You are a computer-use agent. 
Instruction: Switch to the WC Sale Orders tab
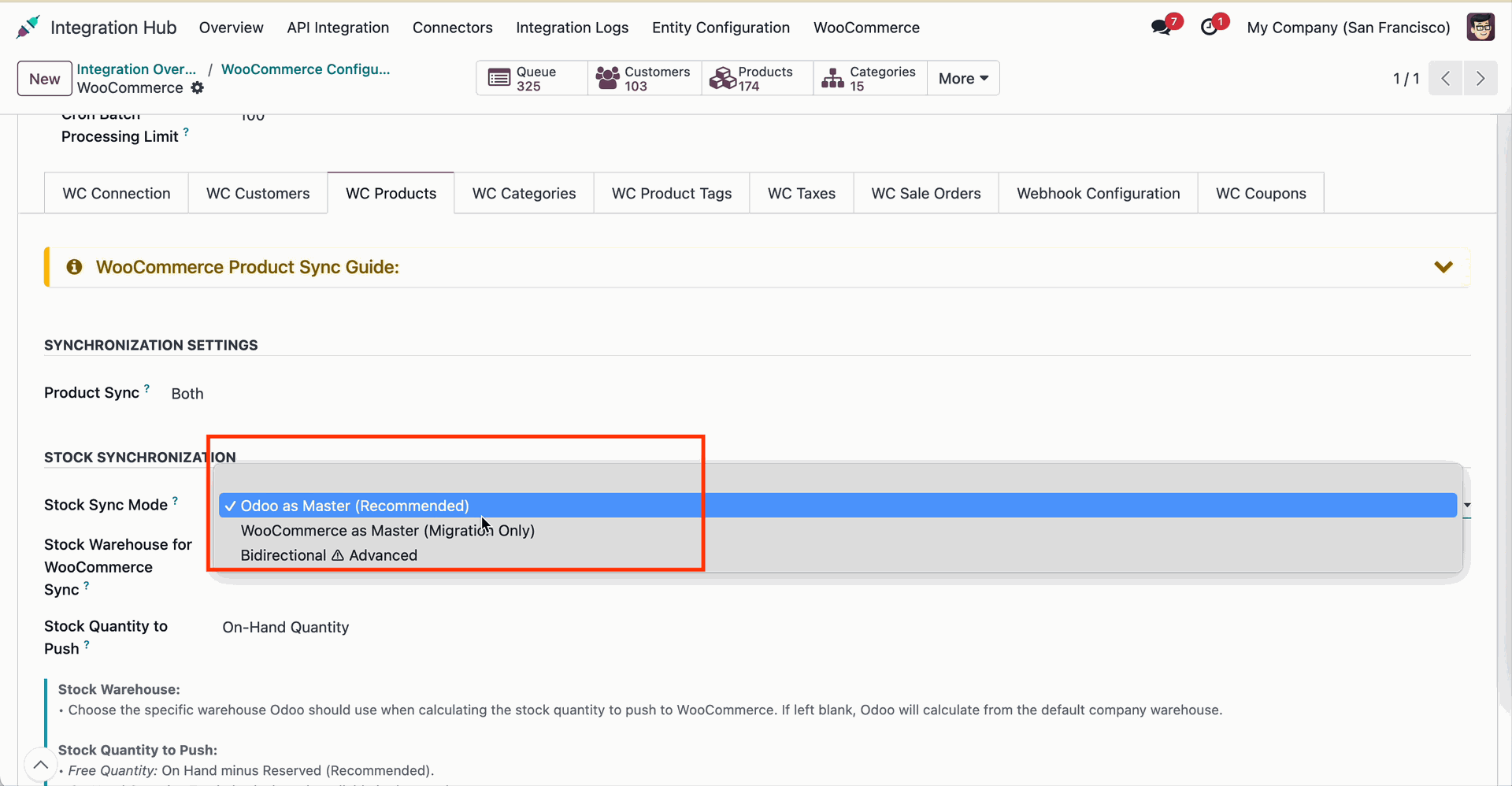[926, 194]
